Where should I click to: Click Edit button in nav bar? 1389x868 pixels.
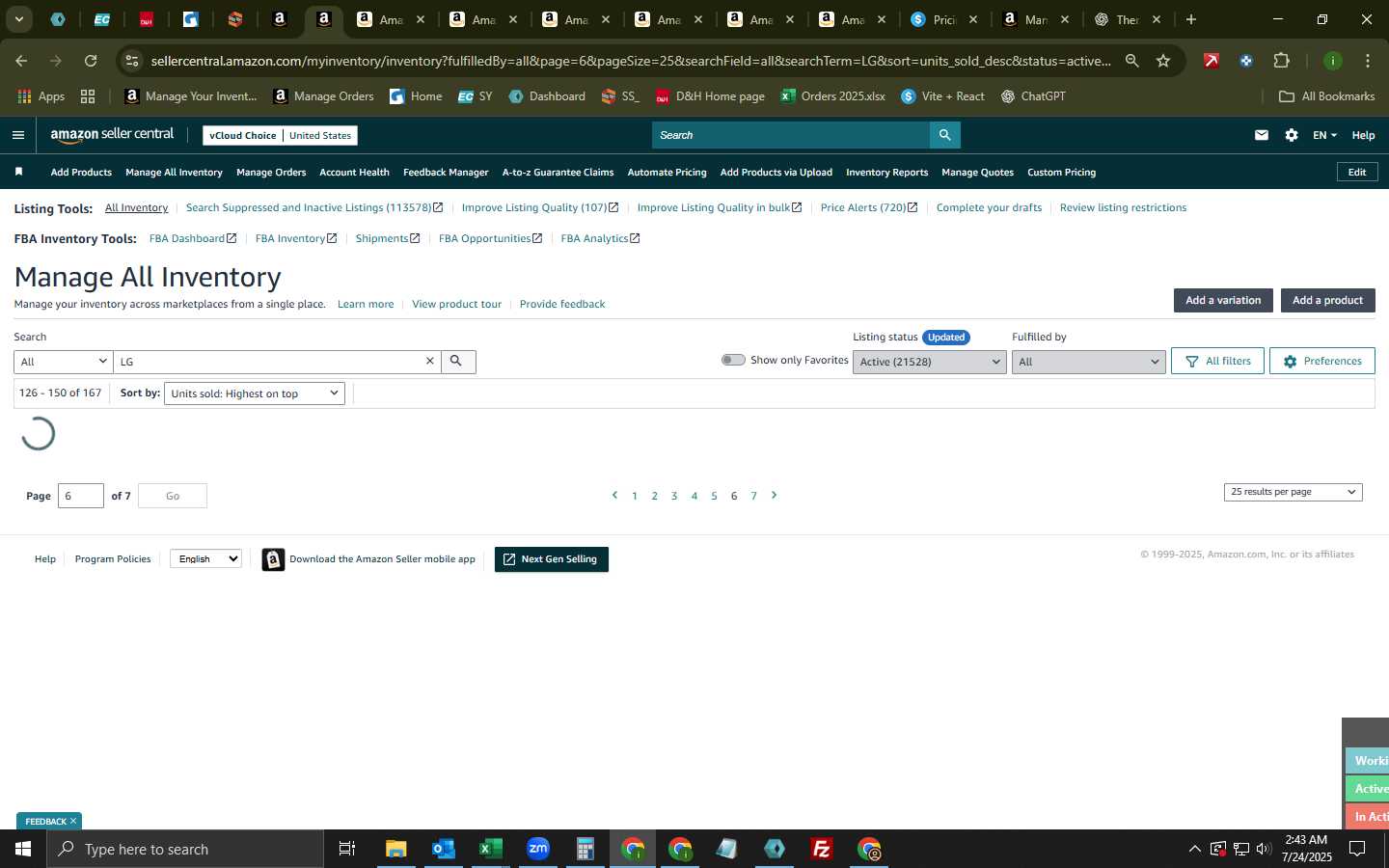coord(1357,172)
